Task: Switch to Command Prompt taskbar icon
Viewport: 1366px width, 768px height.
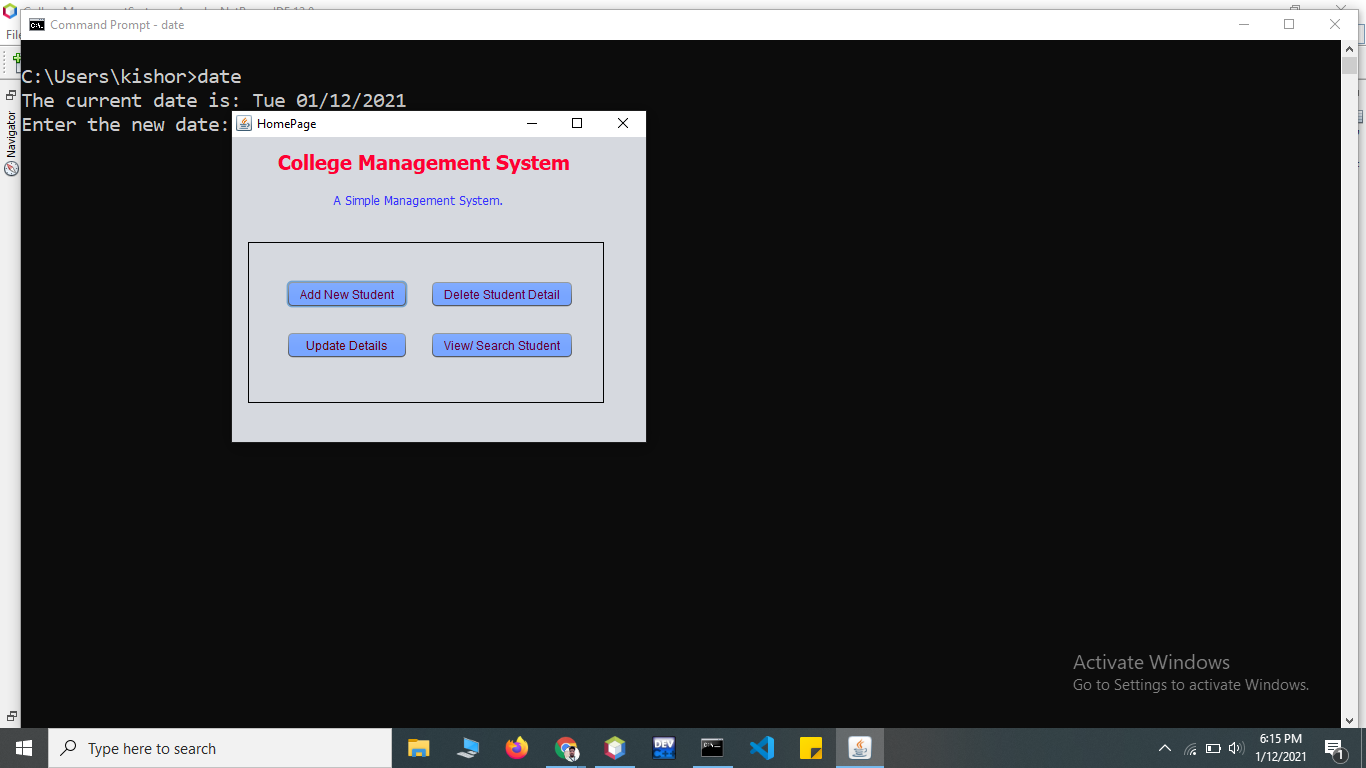Action: tap(712, 748)
